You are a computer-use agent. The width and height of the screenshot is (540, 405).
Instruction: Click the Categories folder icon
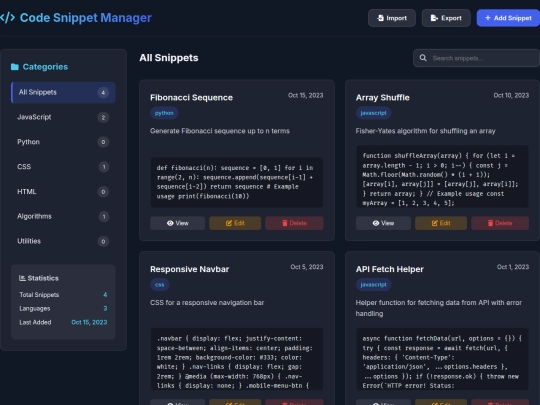coord(14,67)
